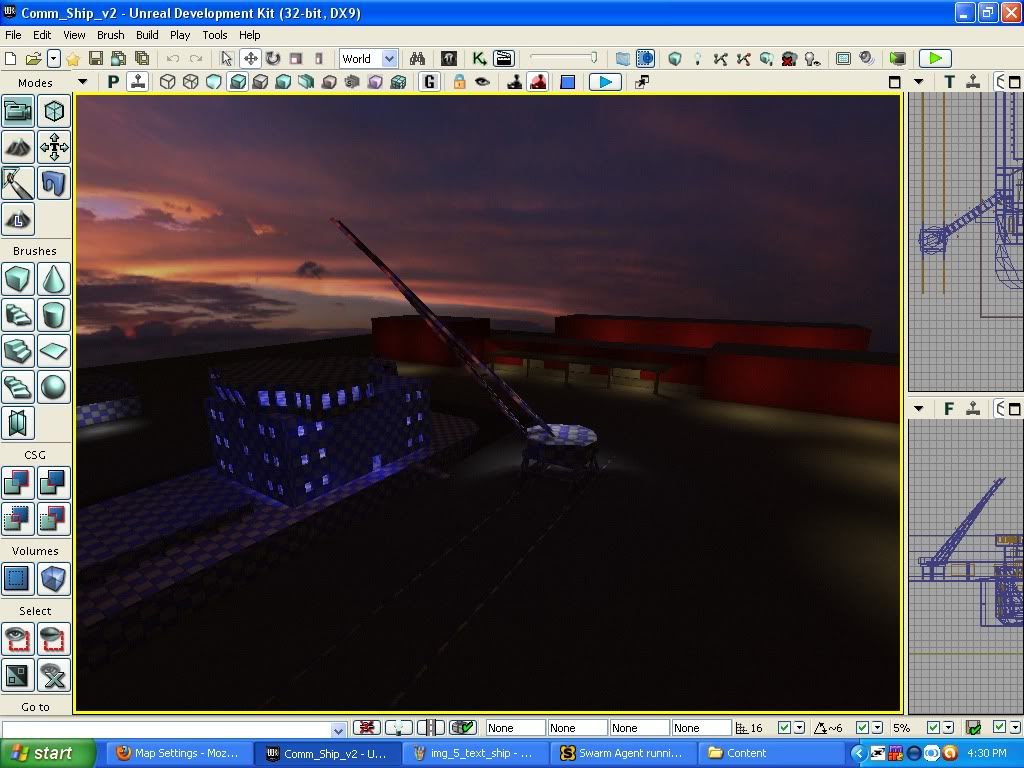1024x768 pixels.
Task: Enable Brush wireframe view mode
Action: [x=167, y=82]
